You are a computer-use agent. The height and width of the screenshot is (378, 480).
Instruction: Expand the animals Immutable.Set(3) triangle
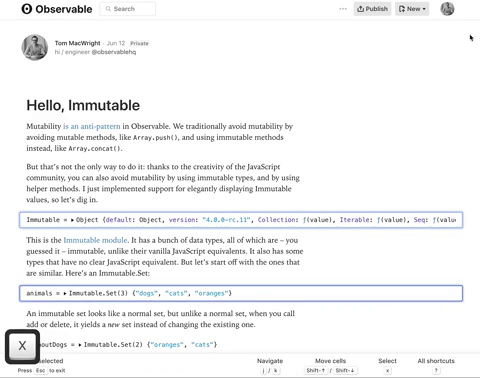[x=65, y=294]
